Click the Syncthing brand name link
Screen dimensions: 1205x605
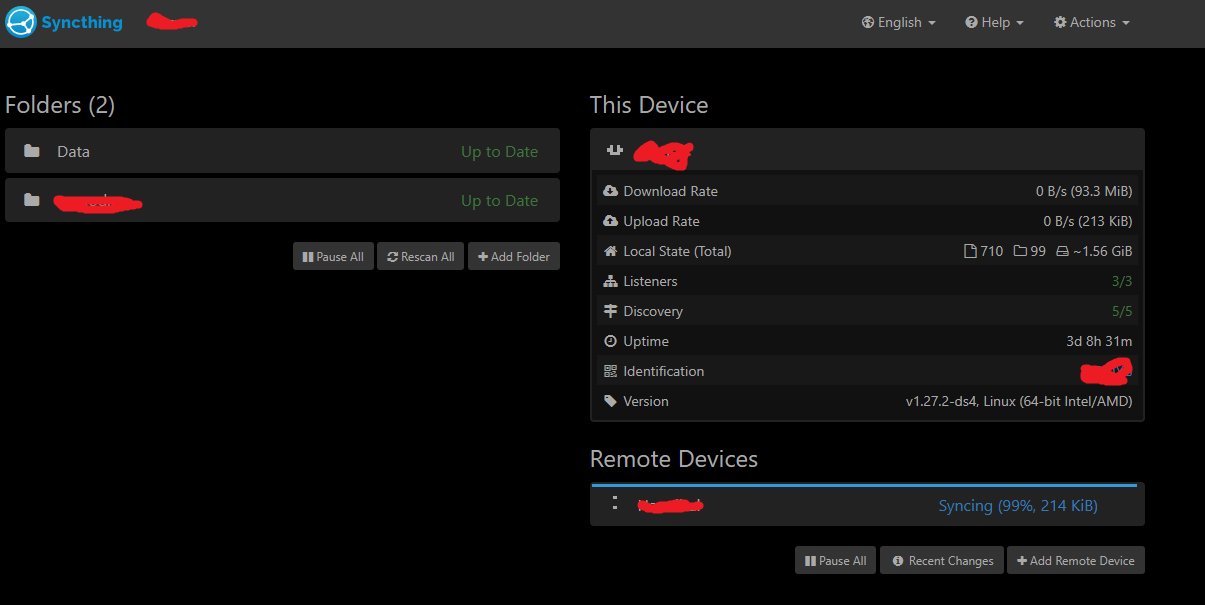pos(82,22)
